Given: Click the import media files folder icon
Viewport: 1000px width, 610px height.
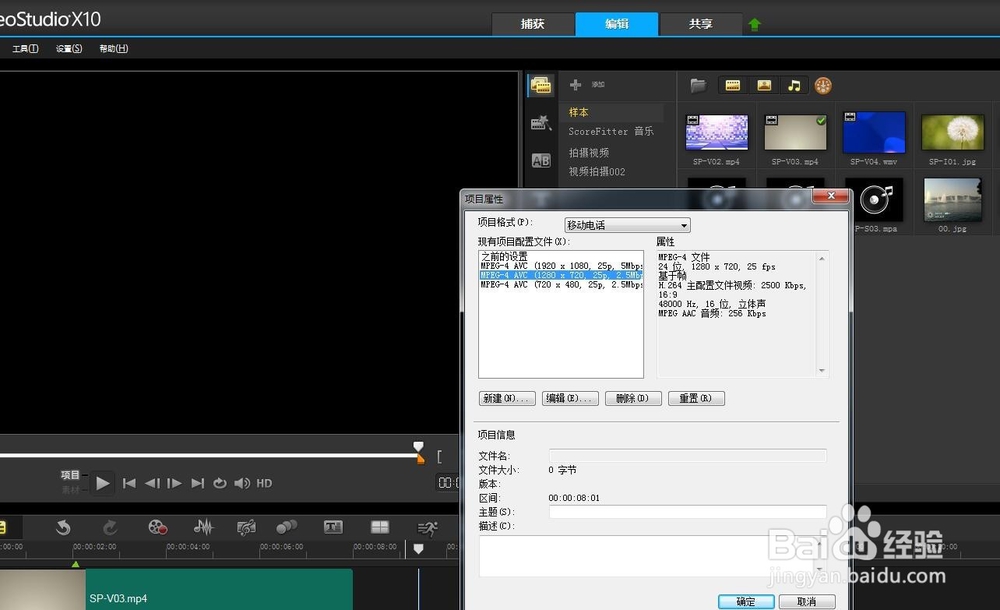Looking at the screenshot, I should tap(698, 85).
